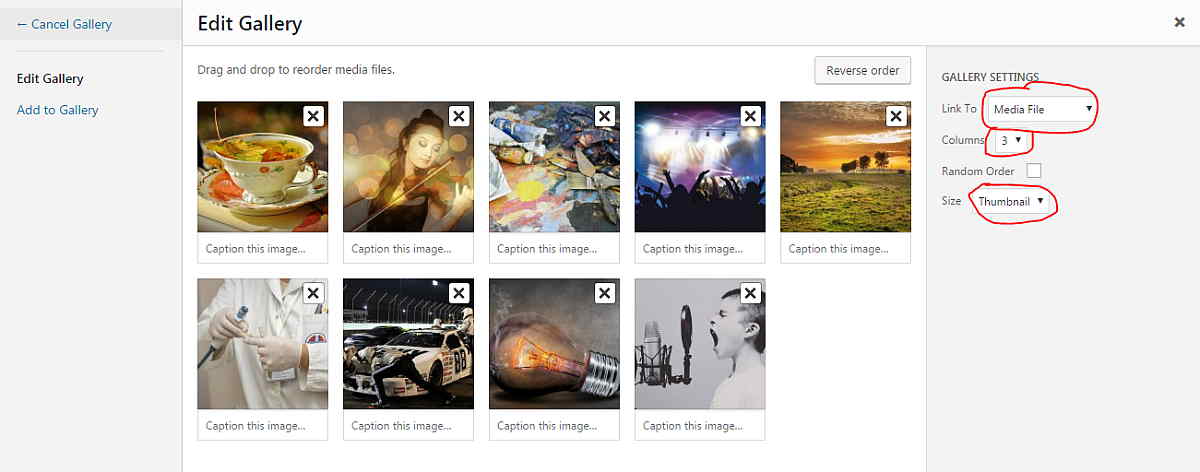Close the Edit Gallery dialog

(1180, 22)
